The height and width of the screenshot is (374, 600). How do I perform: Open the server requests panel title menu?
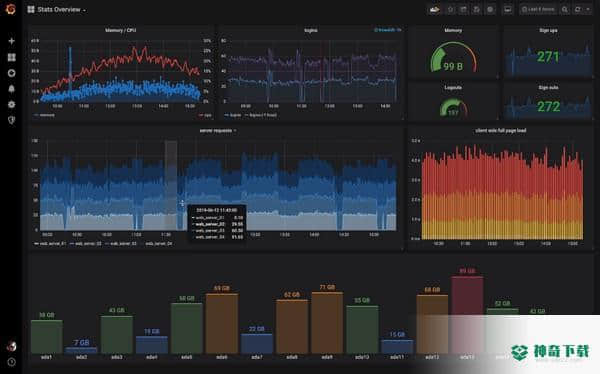(217, 131)
